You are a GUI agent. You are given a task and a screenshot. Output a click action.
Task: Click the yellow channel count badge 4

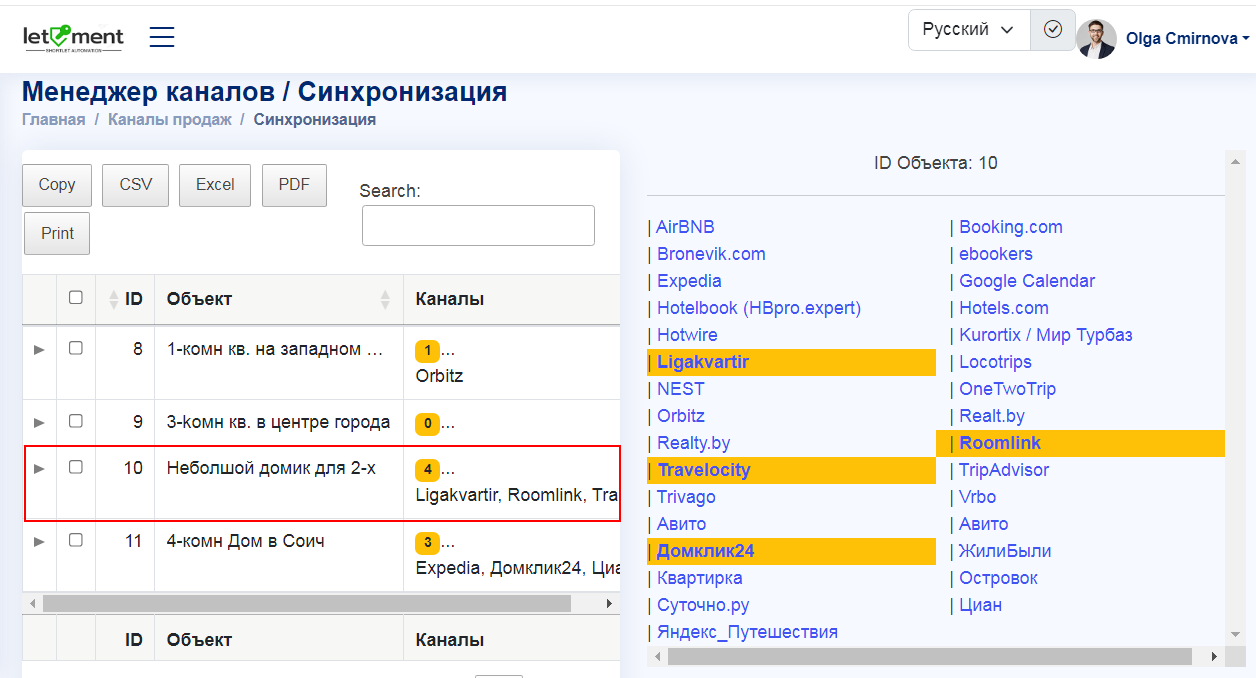pos(427,468)
